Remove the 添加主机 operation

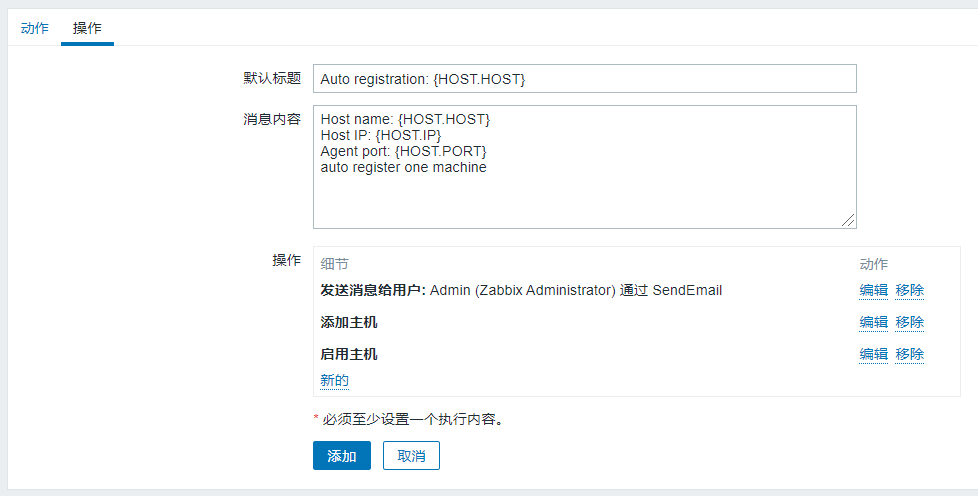[909, 322]
